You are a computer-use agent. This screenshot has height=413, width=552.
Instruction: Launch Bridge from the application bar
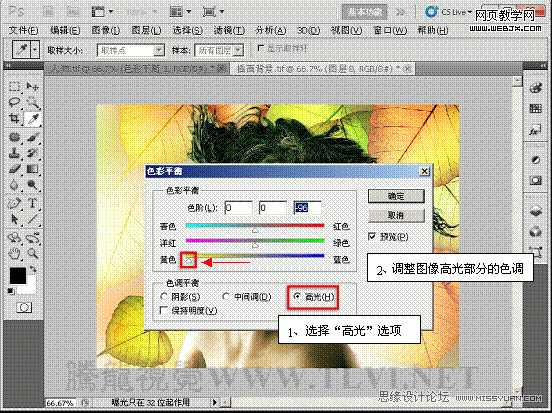(48, 12)
